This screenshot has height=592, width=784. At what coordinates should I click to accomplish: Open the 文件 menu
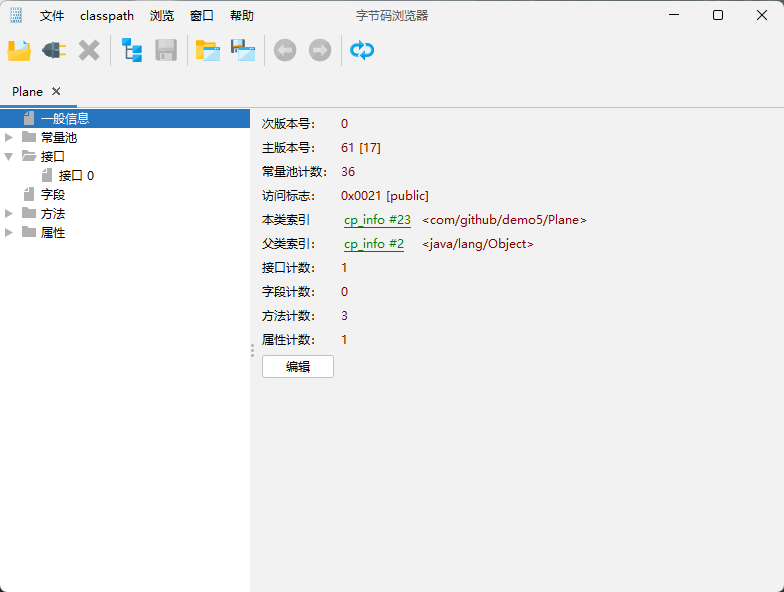52,16
